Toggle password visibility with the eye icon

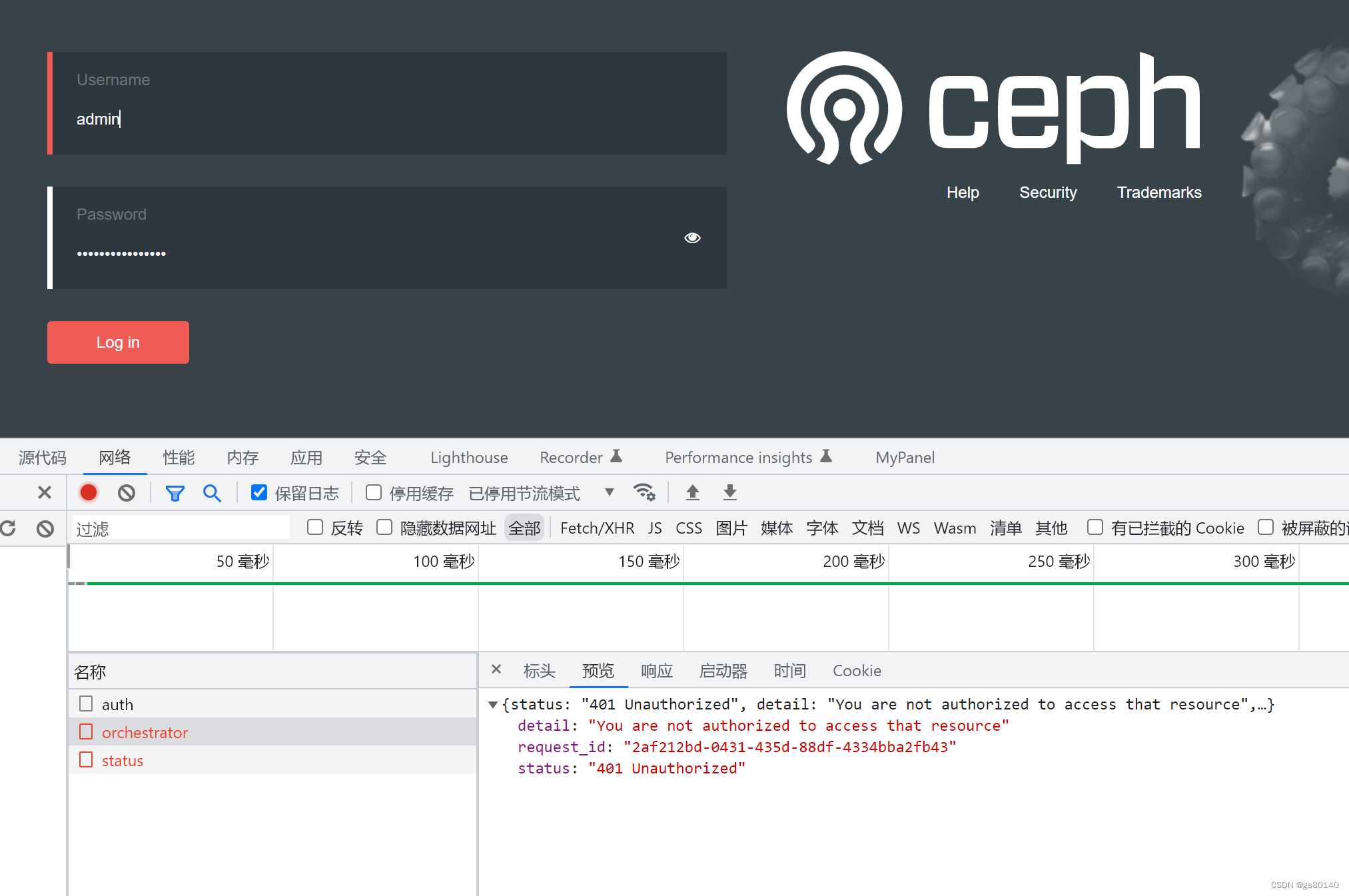(692, 237)
